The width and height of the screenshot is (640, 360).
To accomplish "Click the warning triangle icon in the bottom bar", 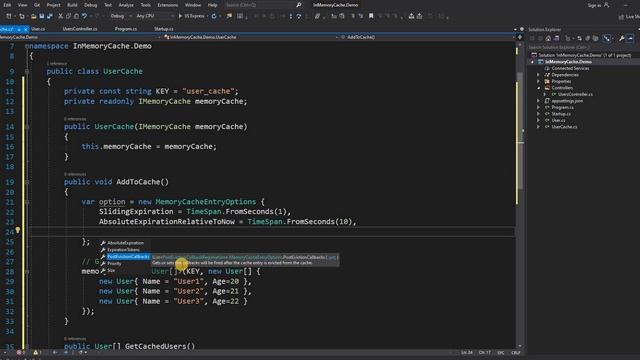I will (x=36, y=352).
